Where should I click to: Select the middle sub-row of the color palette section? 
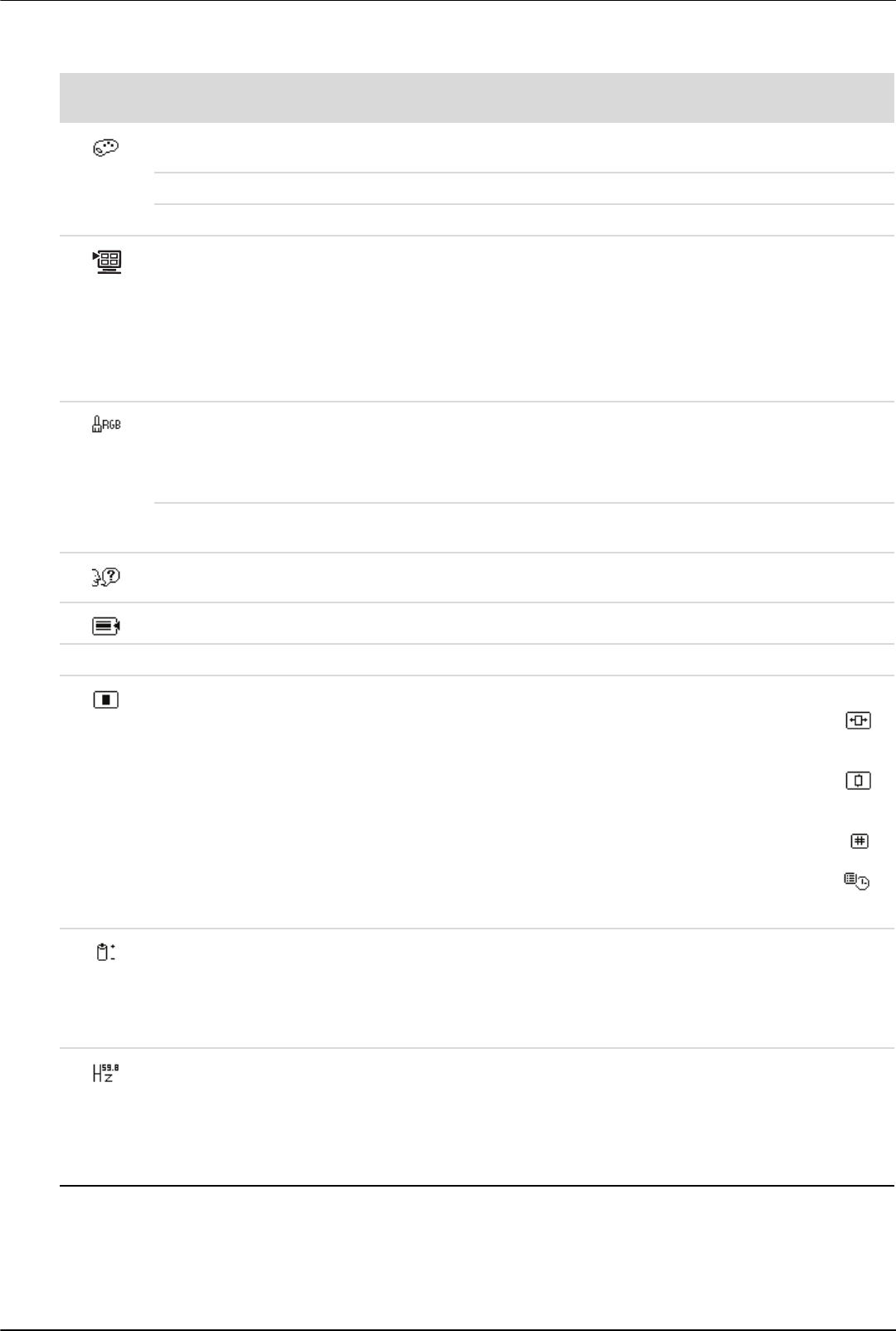coord(523,188)
